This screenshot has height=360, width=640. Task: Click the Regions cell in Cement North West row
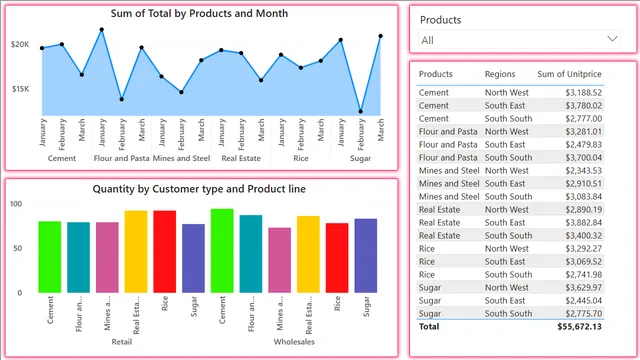507,93
